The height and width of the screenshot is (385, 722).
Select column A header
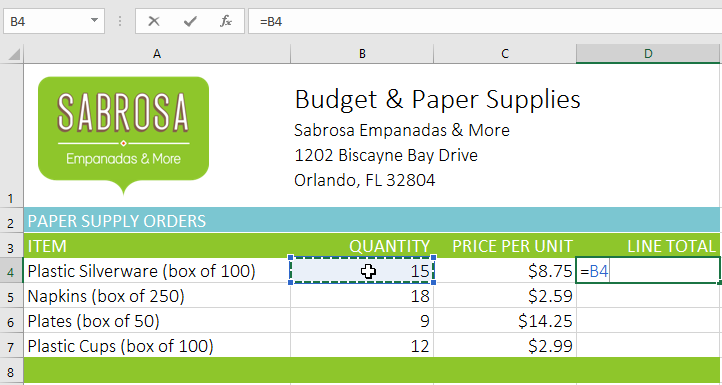click(x=157, y=54)
